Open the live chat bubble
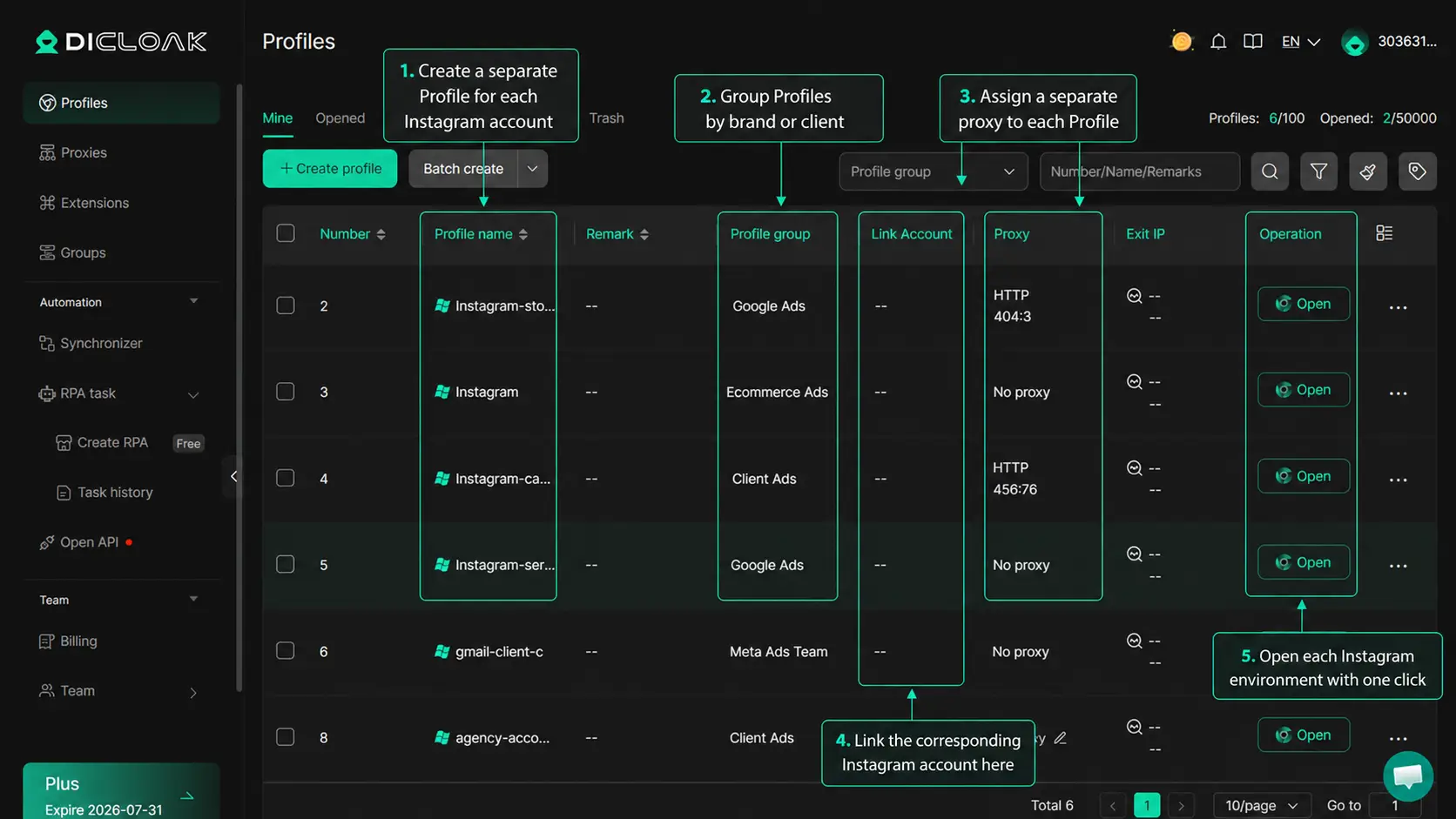Viewport: 1456px width, 819px height. click(x=1408, y=776)
